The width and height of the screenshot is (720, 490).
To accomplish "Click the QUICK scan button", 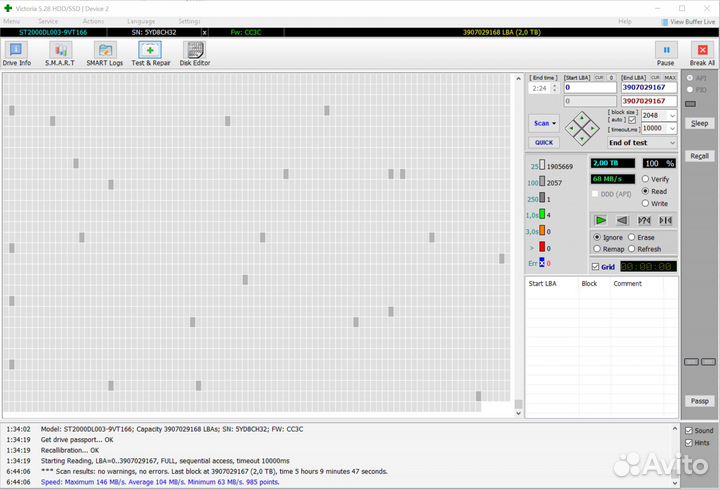I will coord(544,143).
